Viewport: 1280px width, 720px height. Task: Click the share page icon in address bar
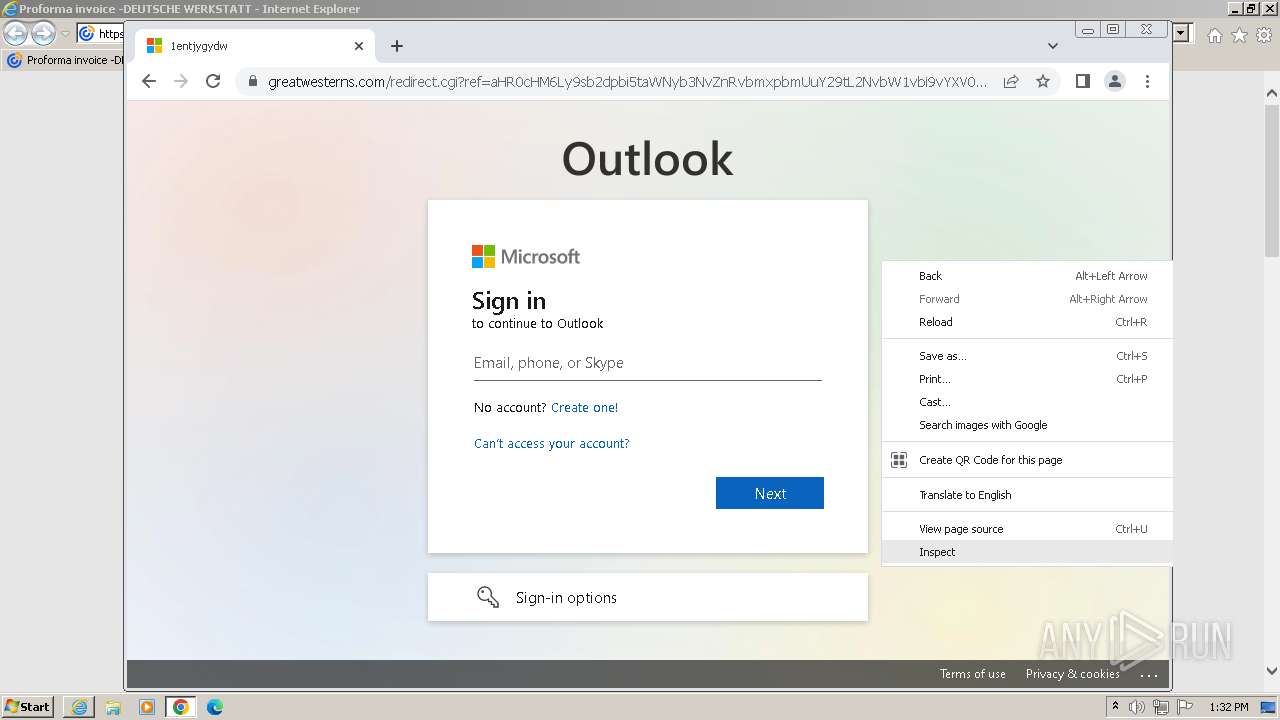pos(1011,82)
